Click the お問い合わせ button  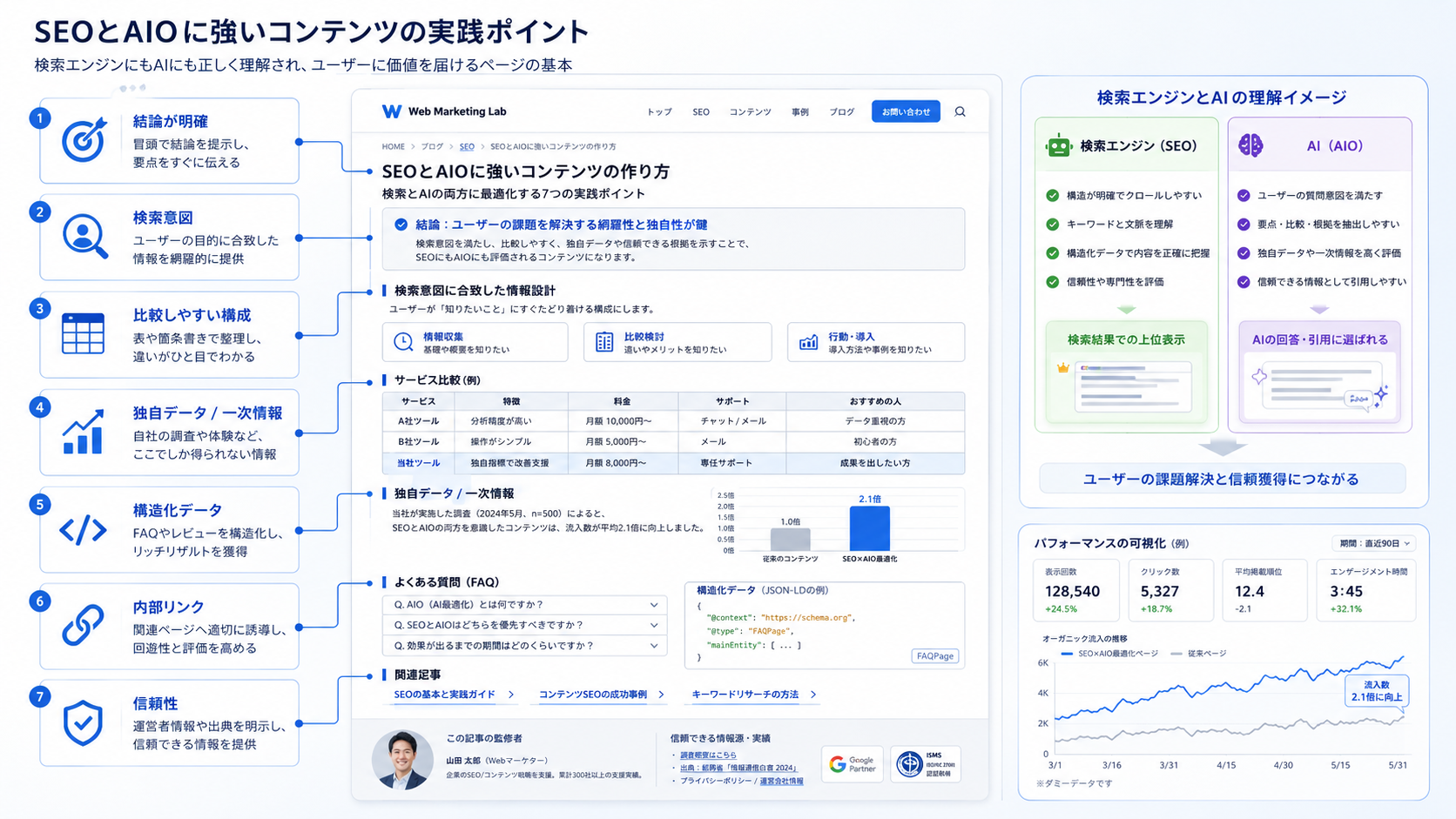coord(906,111)
